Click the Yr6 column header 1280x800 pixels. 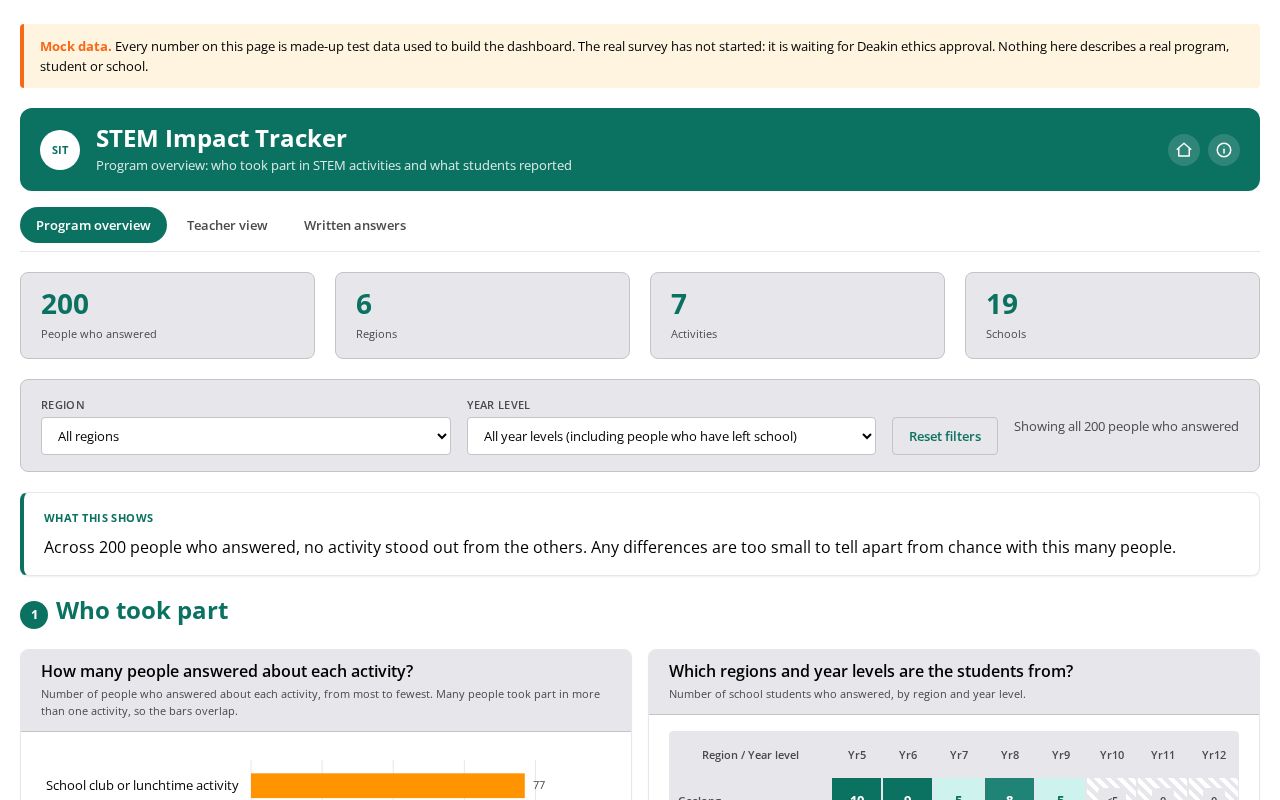click(x=908, y=755)
